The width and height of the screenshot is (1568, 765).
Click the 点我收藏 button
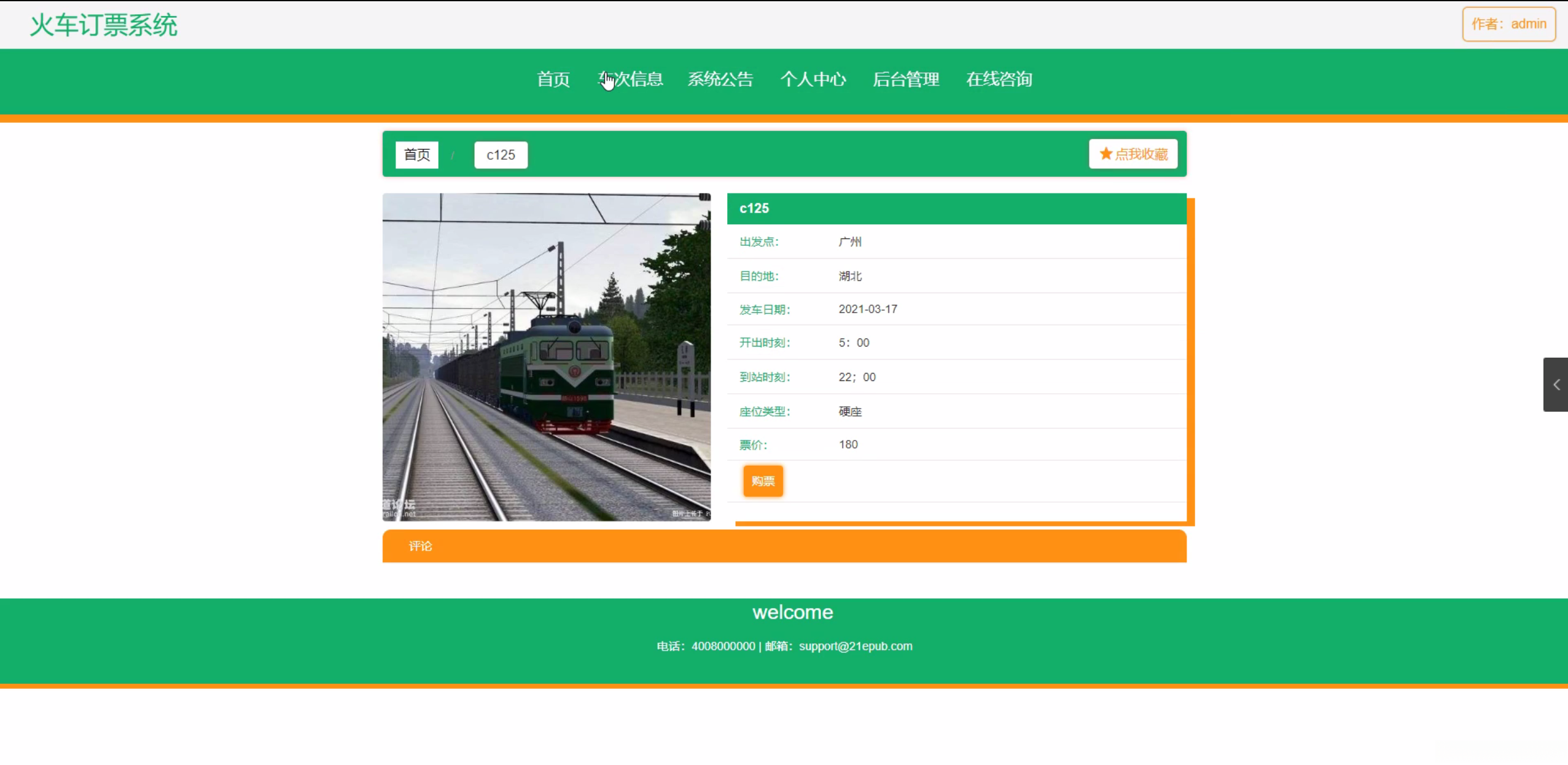pyautogui.click(x=1133, y=154)
